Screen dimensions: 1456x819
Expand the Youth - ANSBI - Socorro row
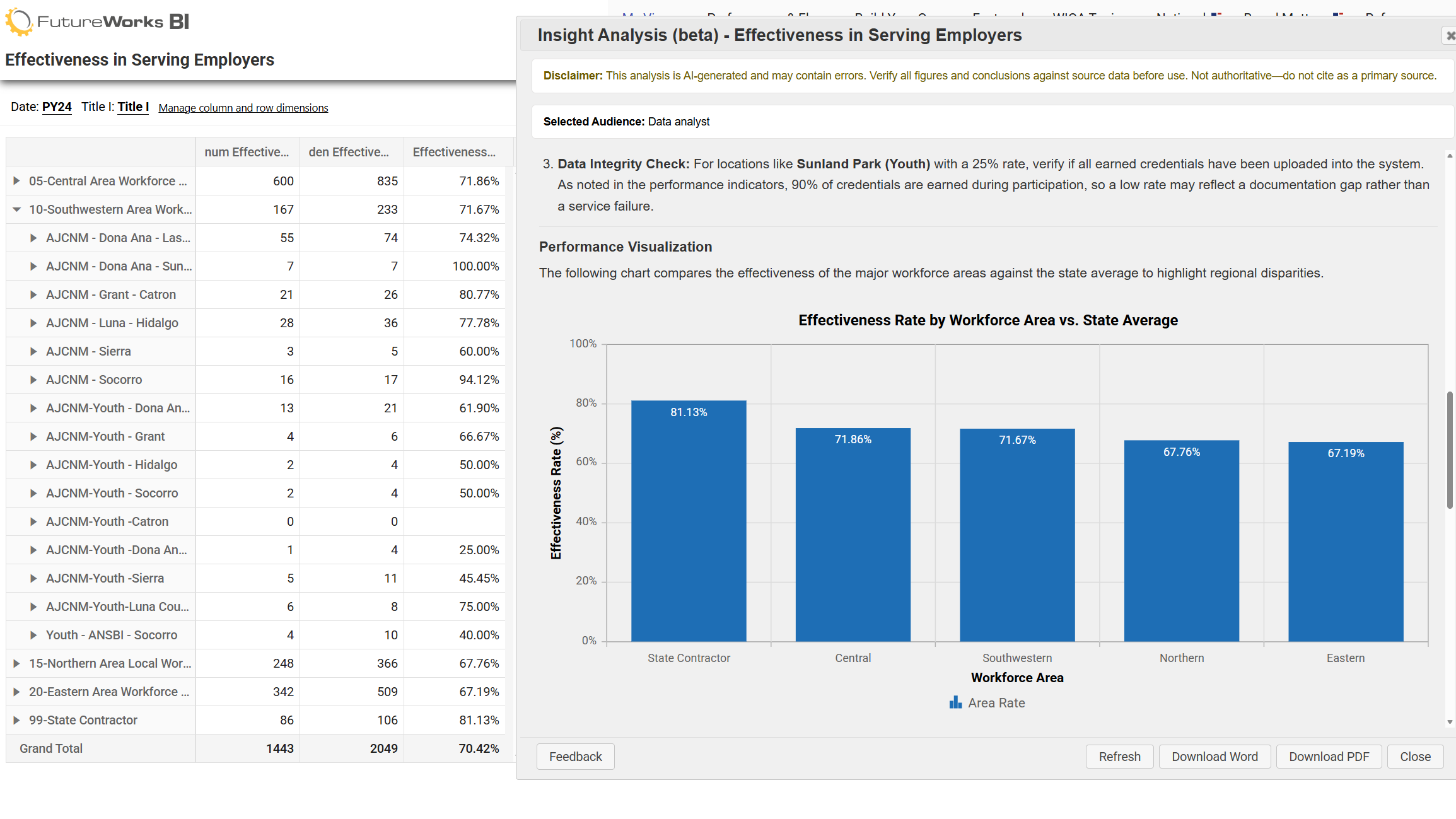pos(33,635)
